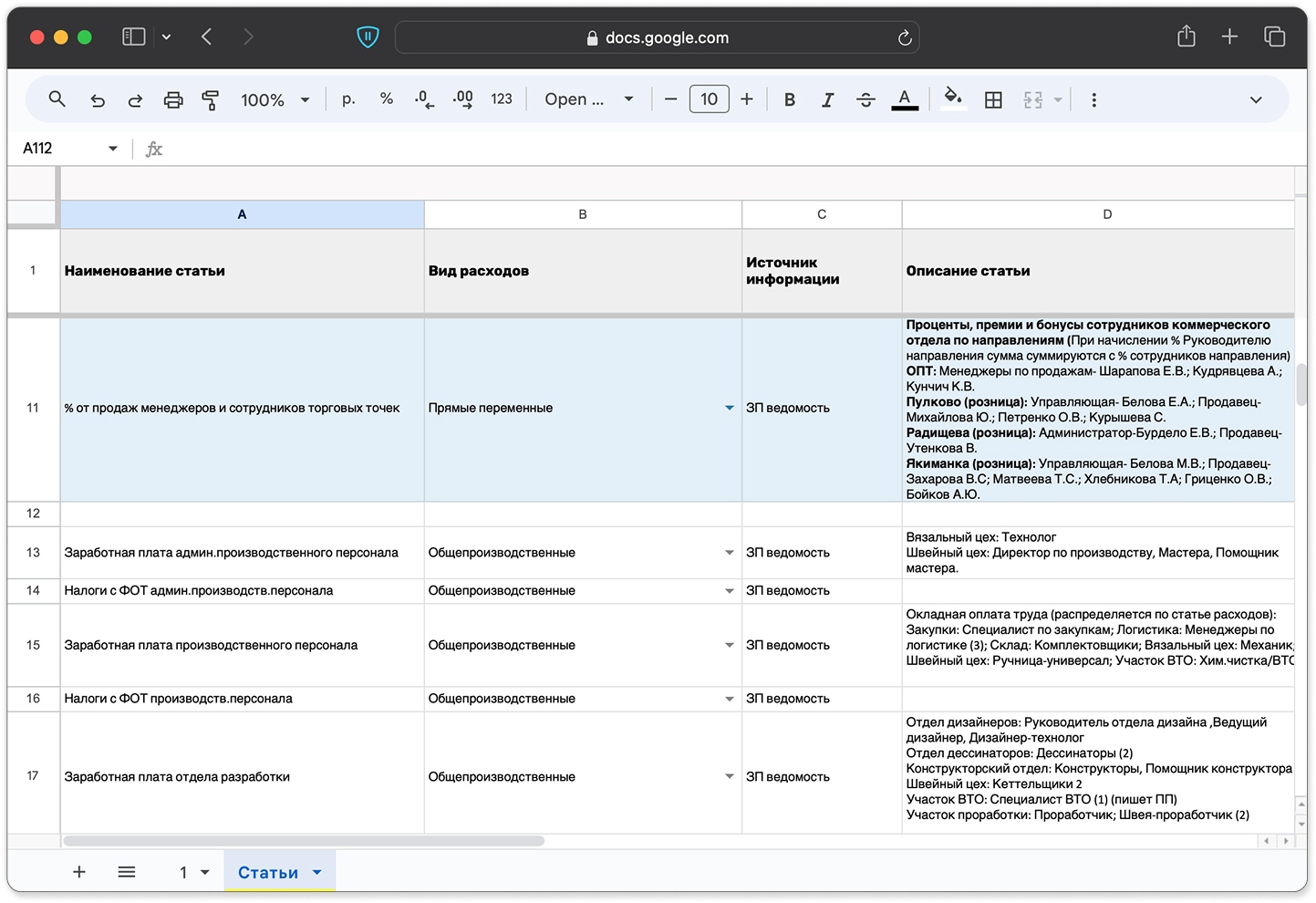Image resolution: width=1316 pixels, height=903 pixels.
Task: Select the paint format roller tool
Action: tap(211, 100)
